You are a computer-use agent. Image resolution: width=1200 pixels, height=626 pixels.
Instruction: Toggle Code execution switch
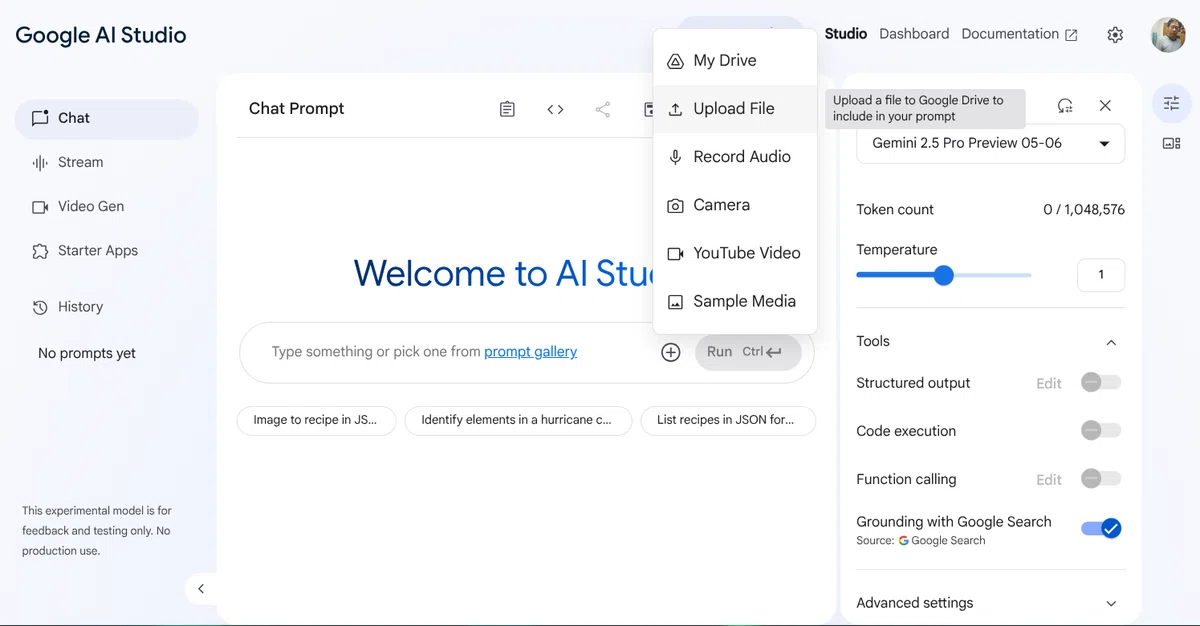click(x=1101, y=430)
